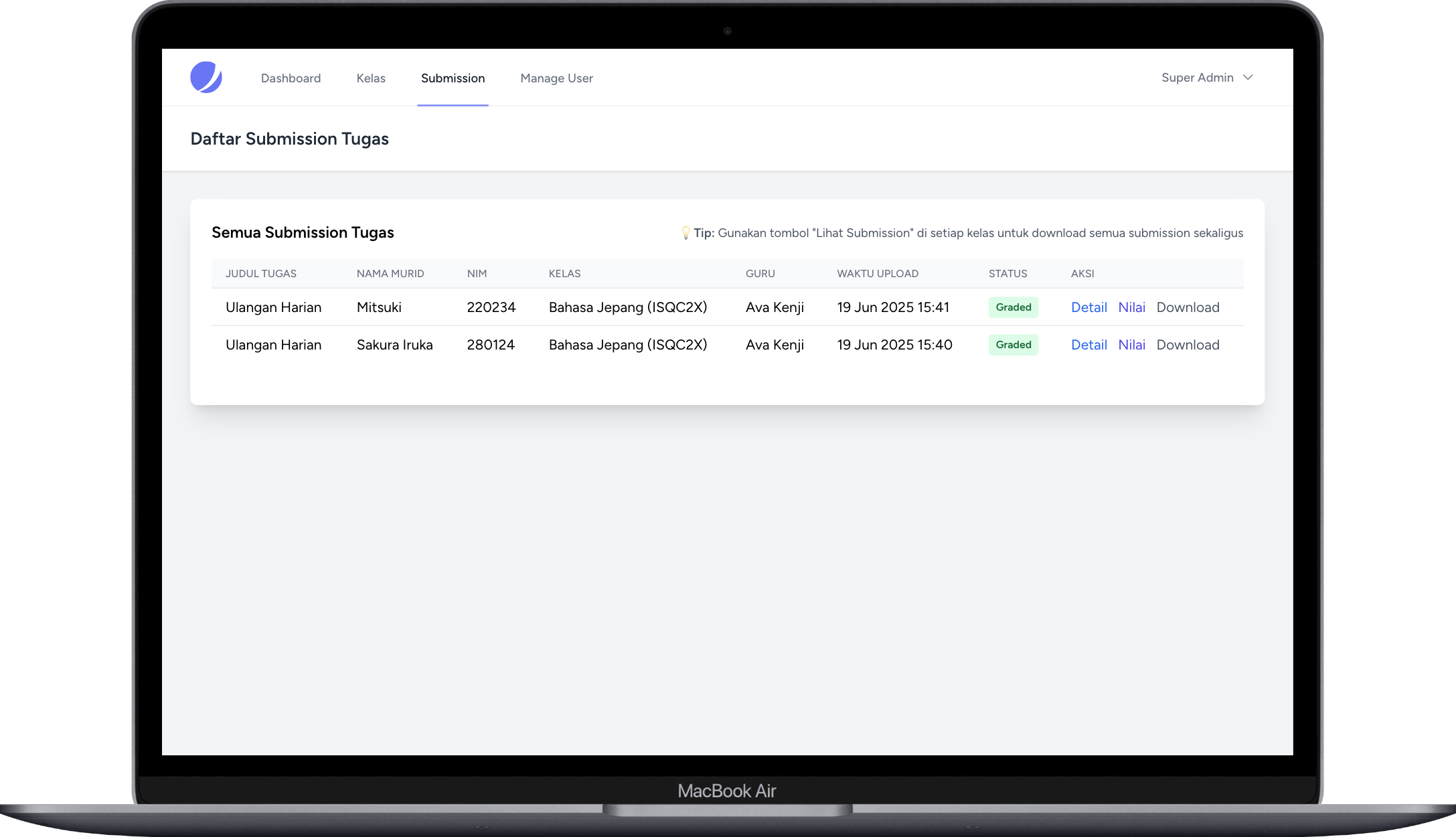Screen dimensions: 1456x837
Task: Go to the Dashboard tab
Action: click(x=291, y=78)
